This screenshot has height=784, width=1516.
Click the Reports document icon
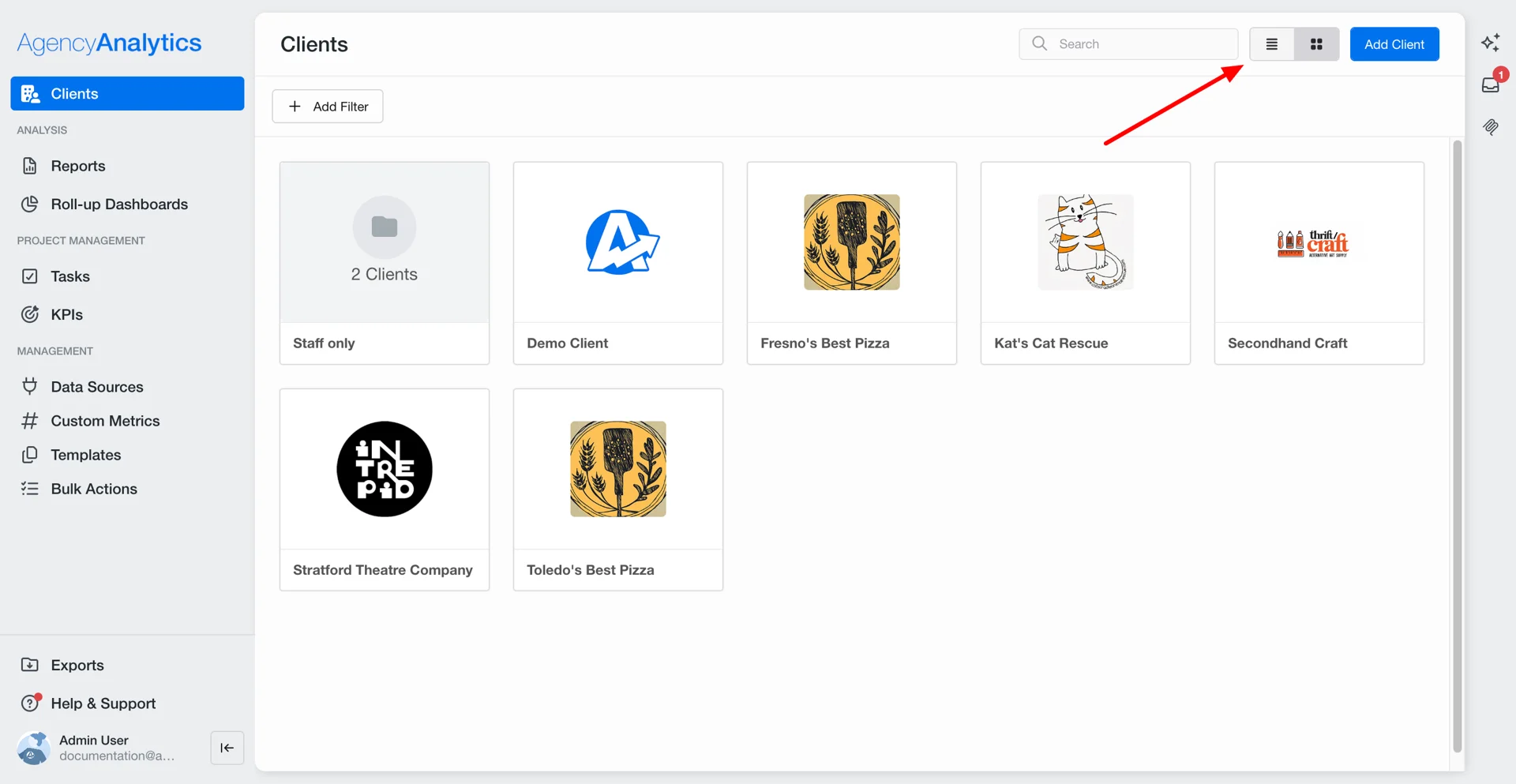30,166
